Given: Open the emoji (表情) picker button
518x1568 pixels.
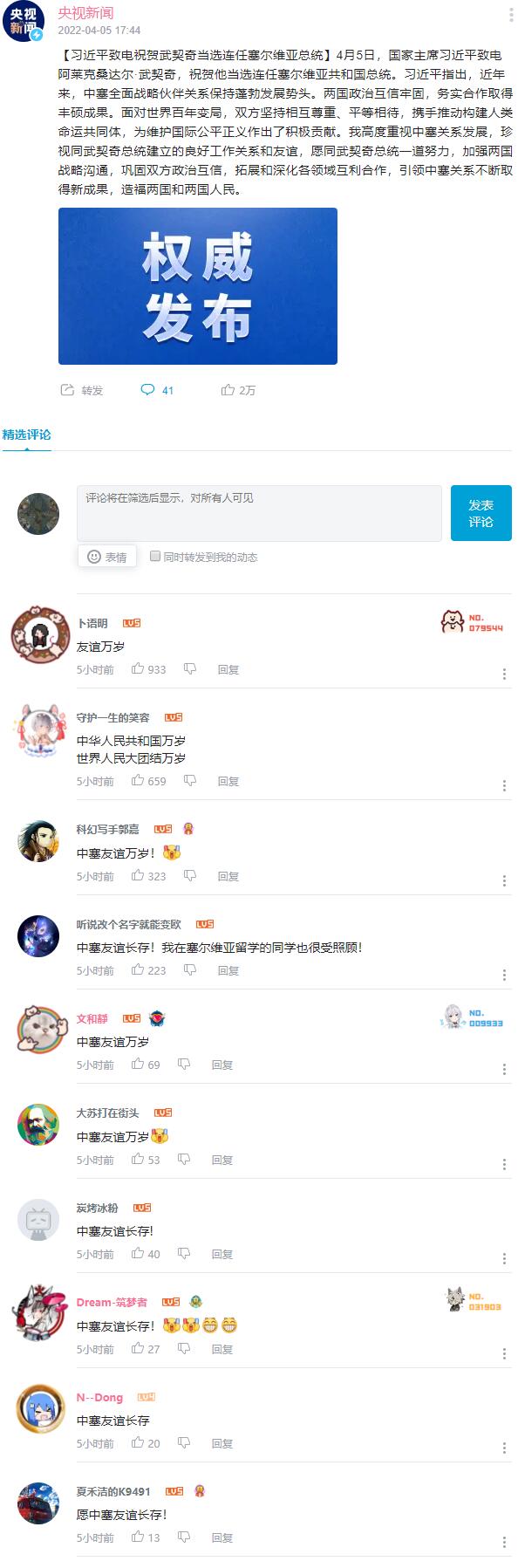Looking at the screenshot, I should [107, 557].
